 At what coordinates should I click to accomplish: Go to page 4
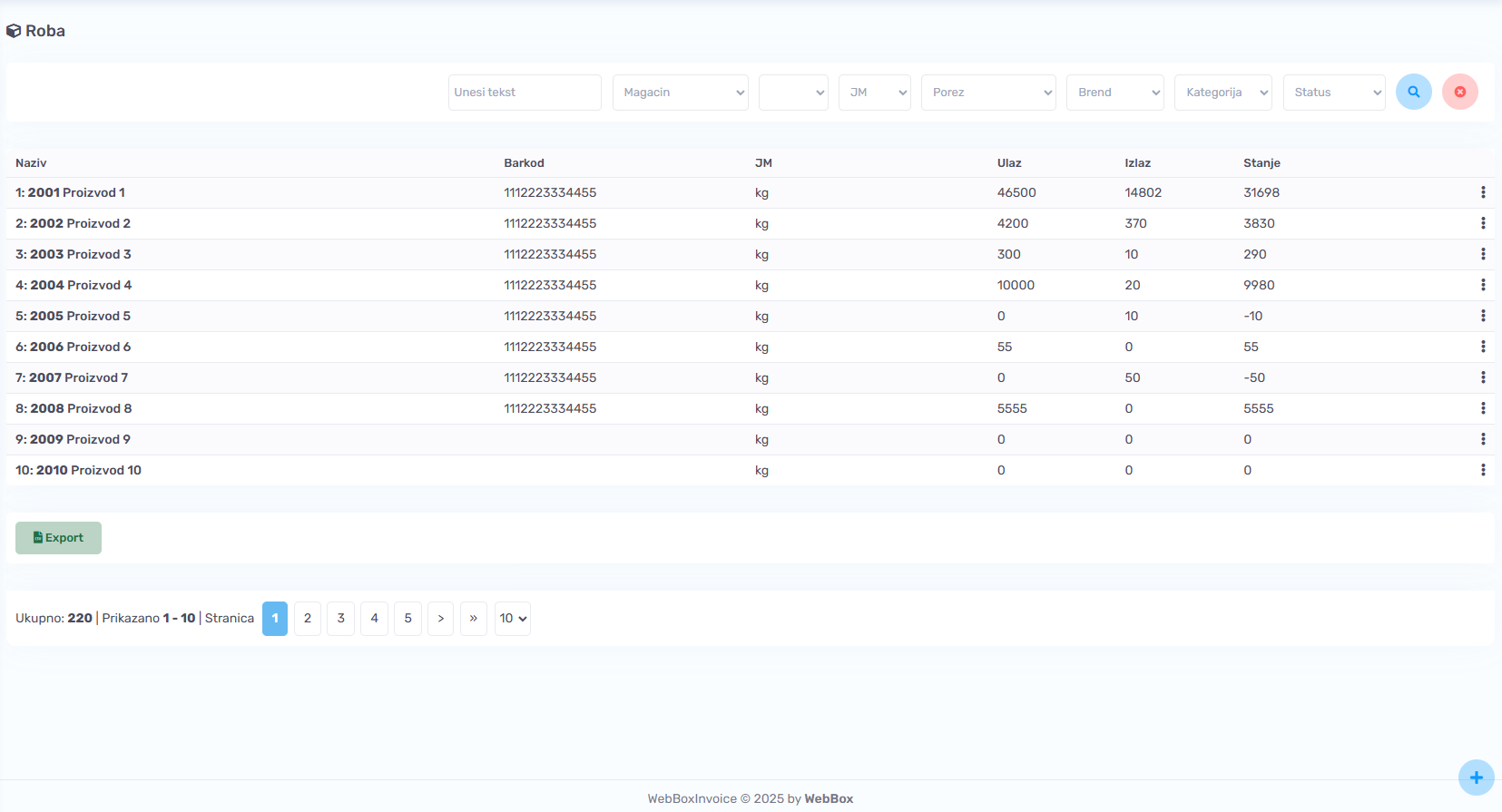375,619
